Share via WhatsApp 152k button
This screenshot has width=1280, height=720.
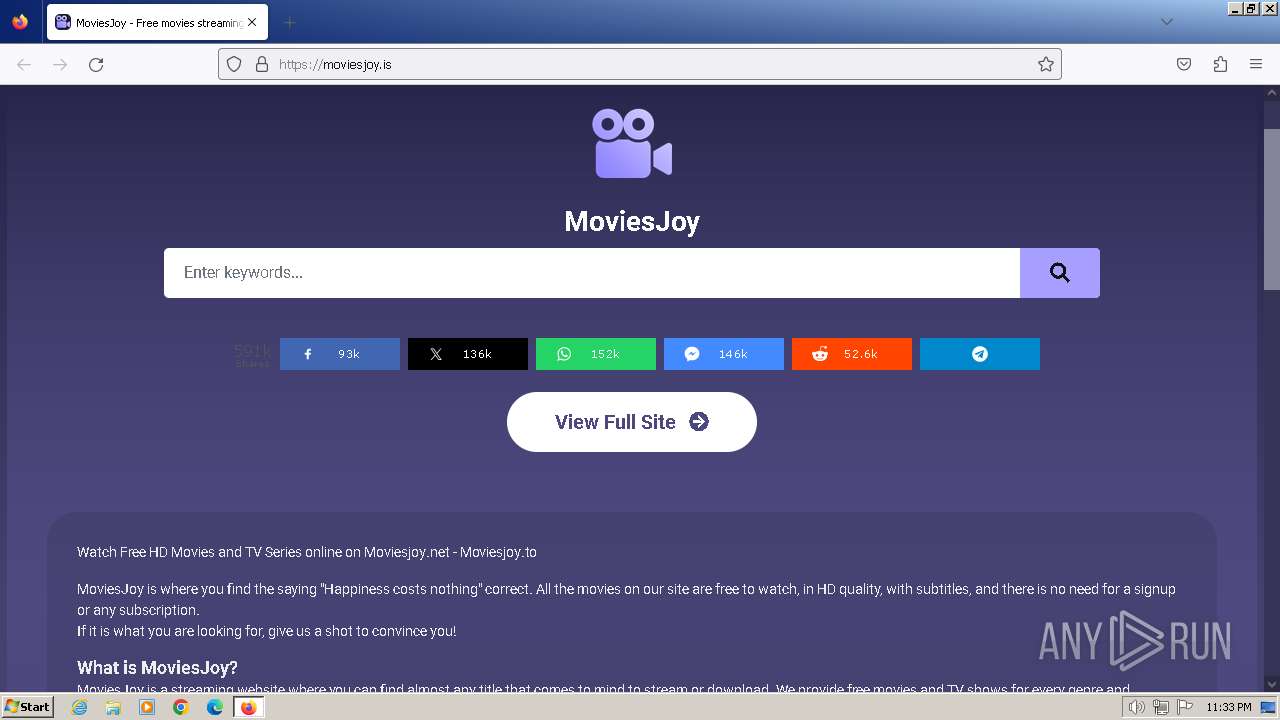(x=596, y=354)
